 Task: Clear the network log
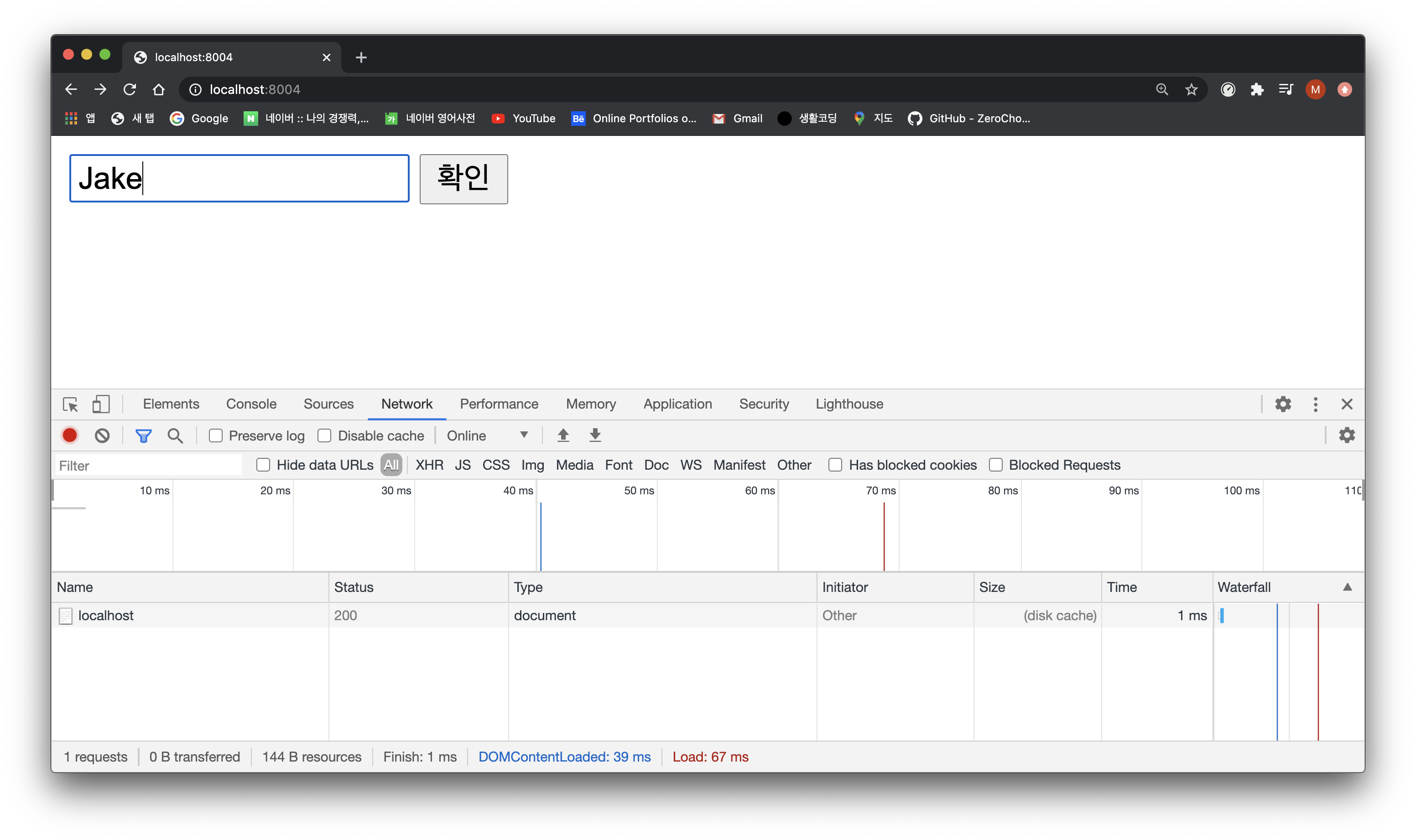102,436
